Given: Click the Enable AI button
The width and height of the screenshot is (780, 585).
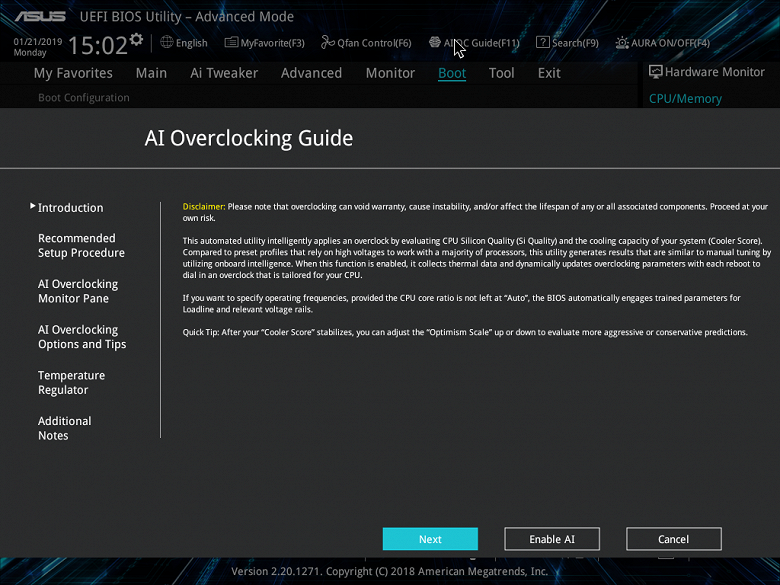Looking at the screenshot, I should (552, 539).
